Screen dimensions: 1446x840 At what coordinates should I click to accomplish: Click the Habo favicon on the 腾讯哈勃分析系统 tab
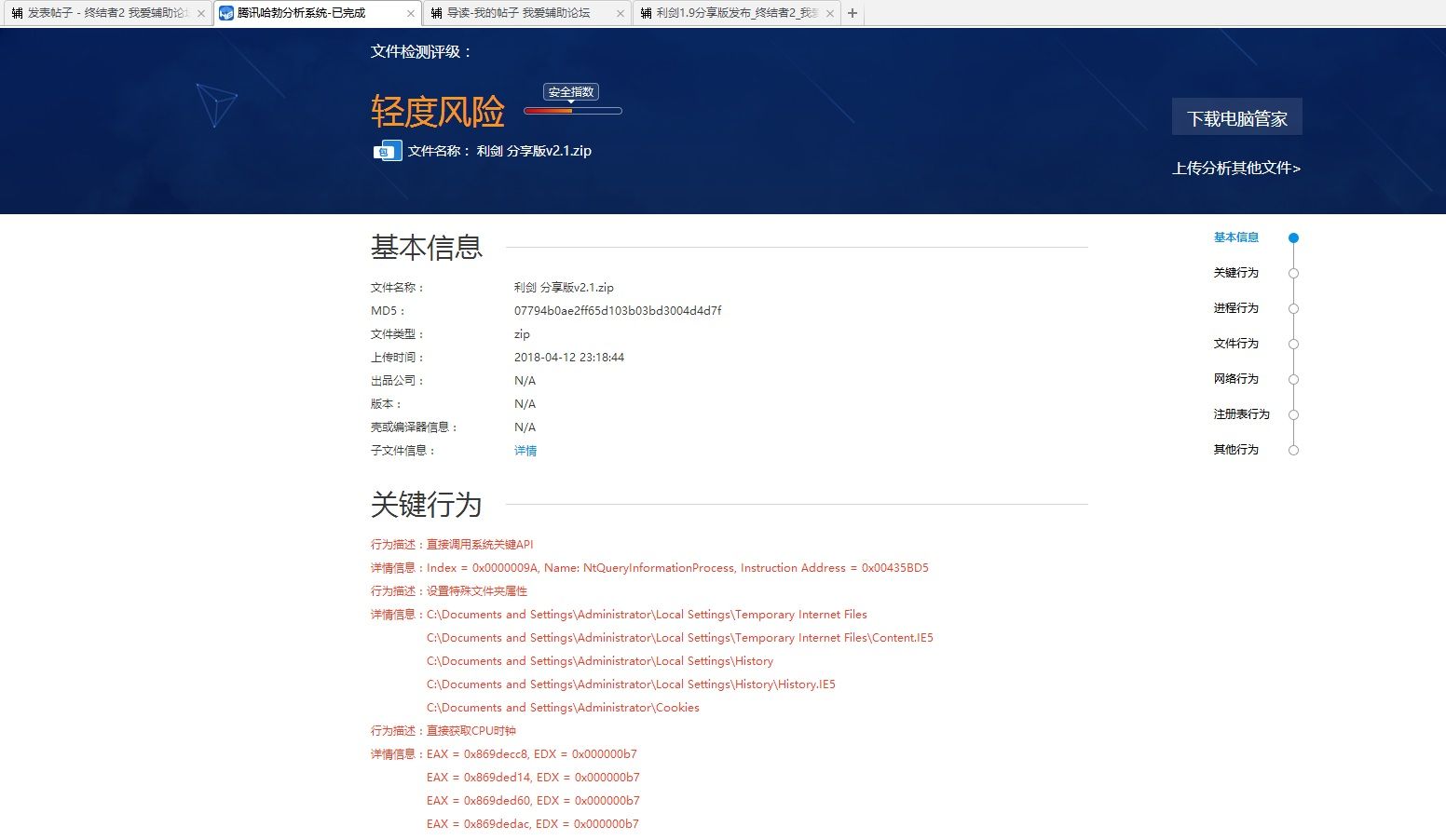226,13
